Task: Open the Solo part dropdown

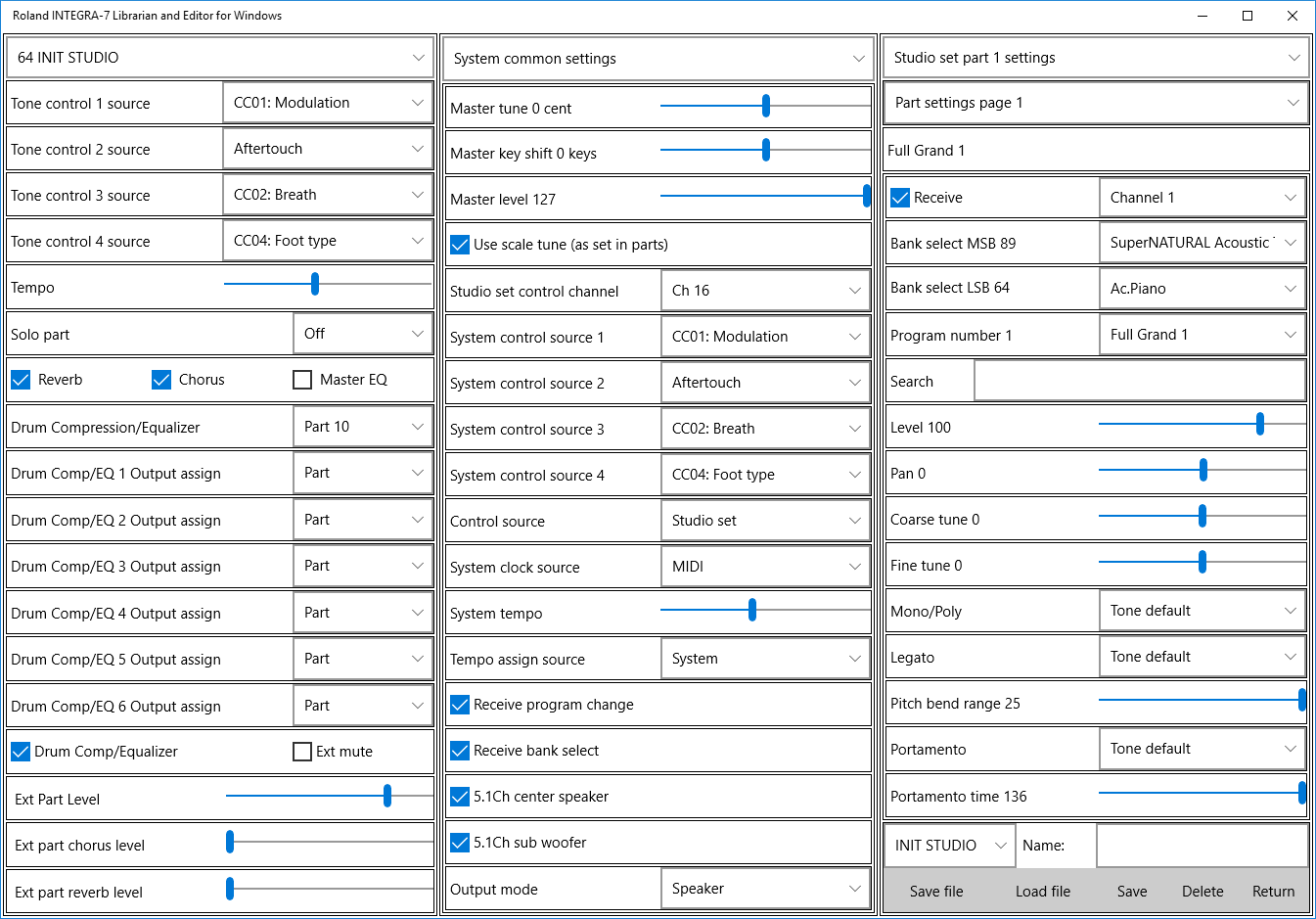Action: (x=363, y=334)
